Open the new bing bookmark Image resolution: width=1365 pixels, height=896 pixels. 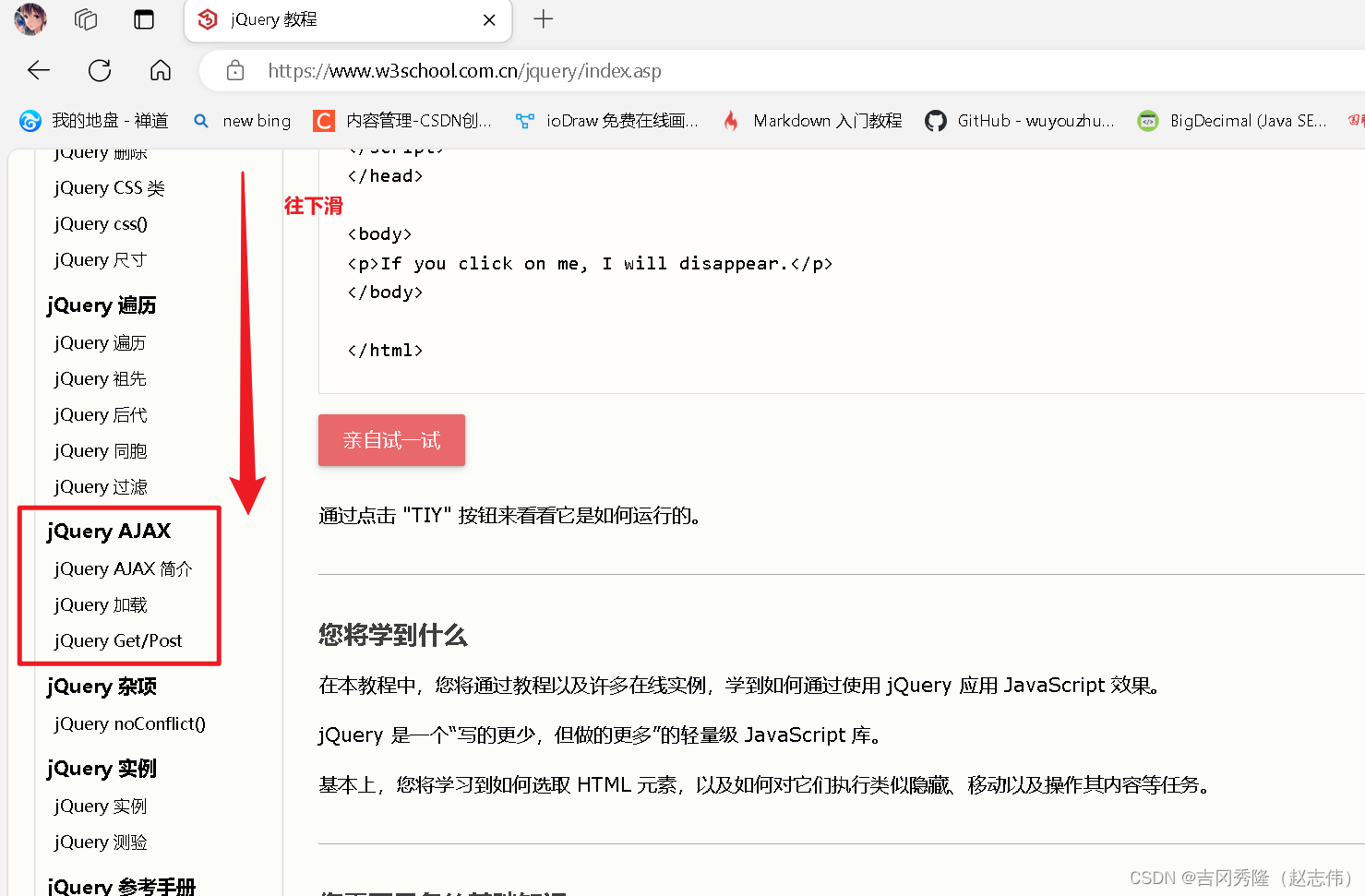tap(242, 121)
